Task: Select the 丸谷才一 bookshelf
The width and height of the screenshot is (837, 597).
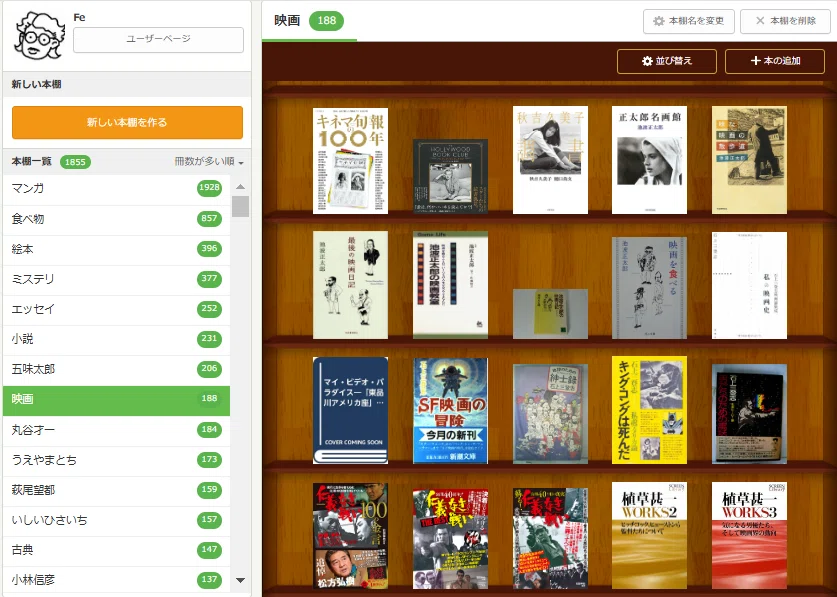Action: click(x=116, y=429)
